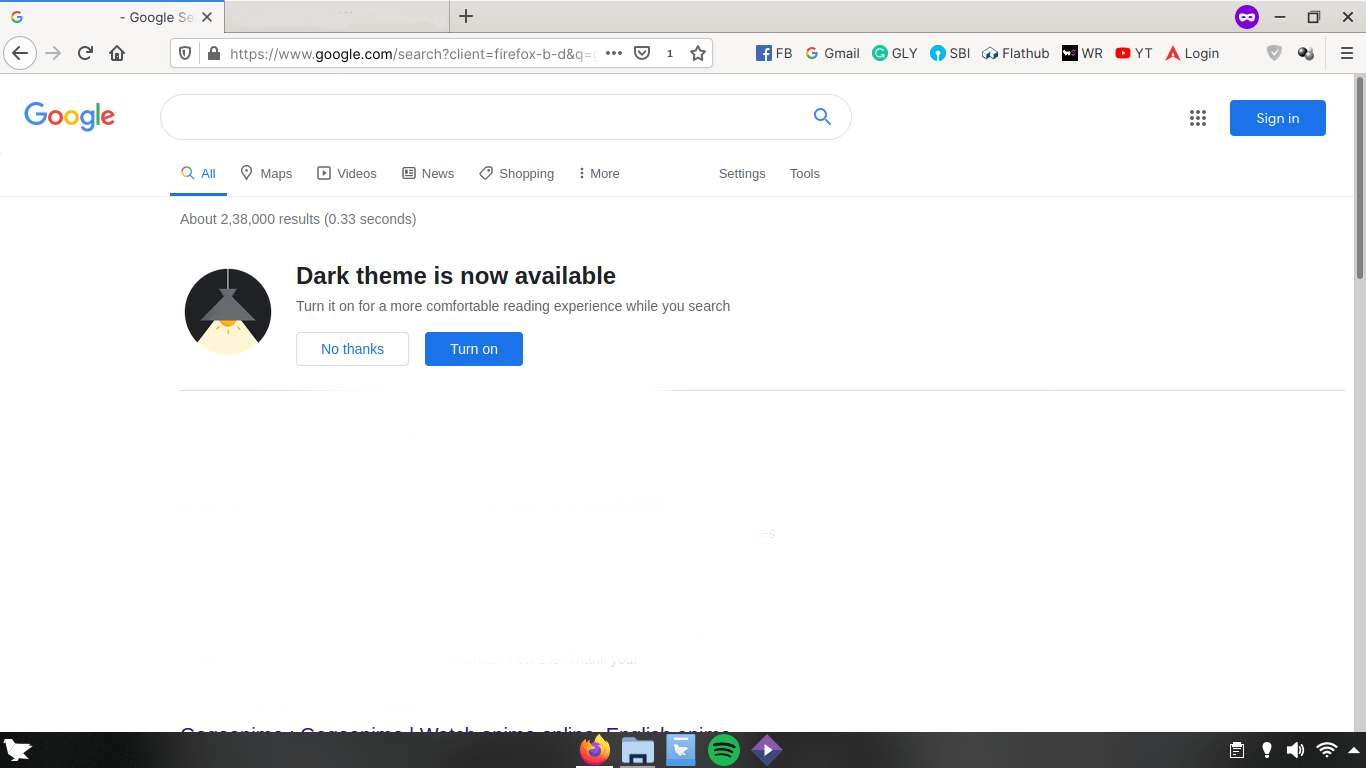
Task: Click the grey shield extension icon
Action: pyautogui.click(x=1274, y=53)
